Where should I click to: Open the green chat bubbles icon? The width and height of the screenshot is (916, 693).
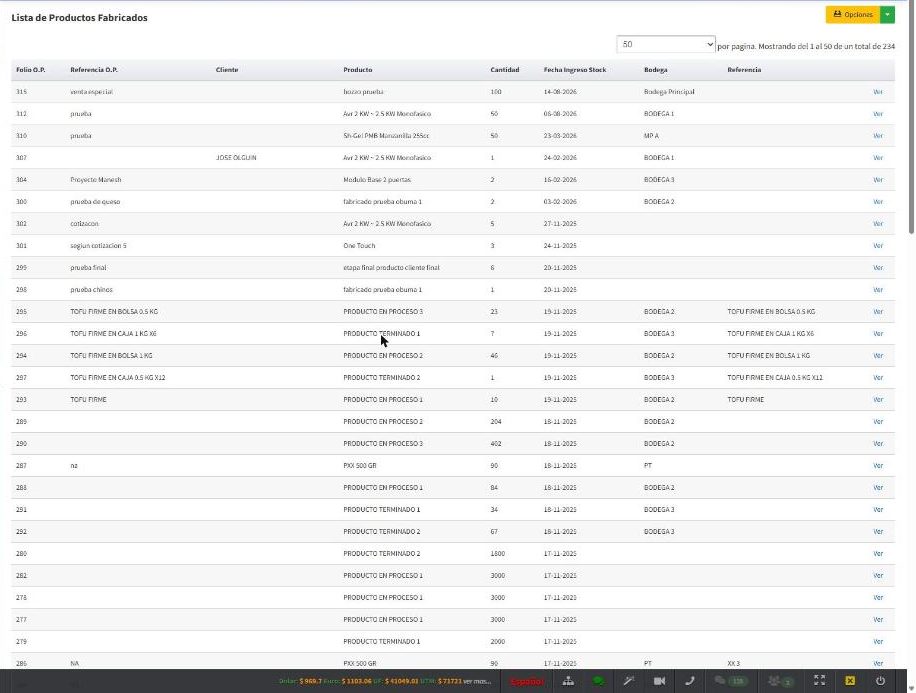(598, 681)
